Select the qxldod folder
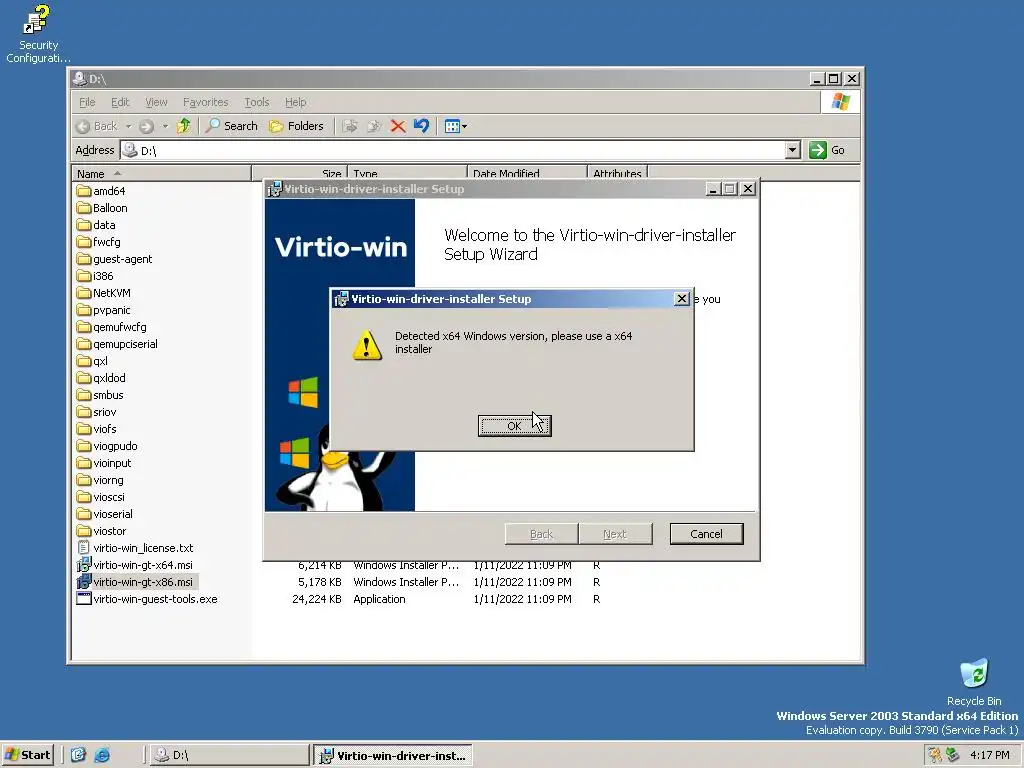1024x768 pixels. [x=101, y=377]
